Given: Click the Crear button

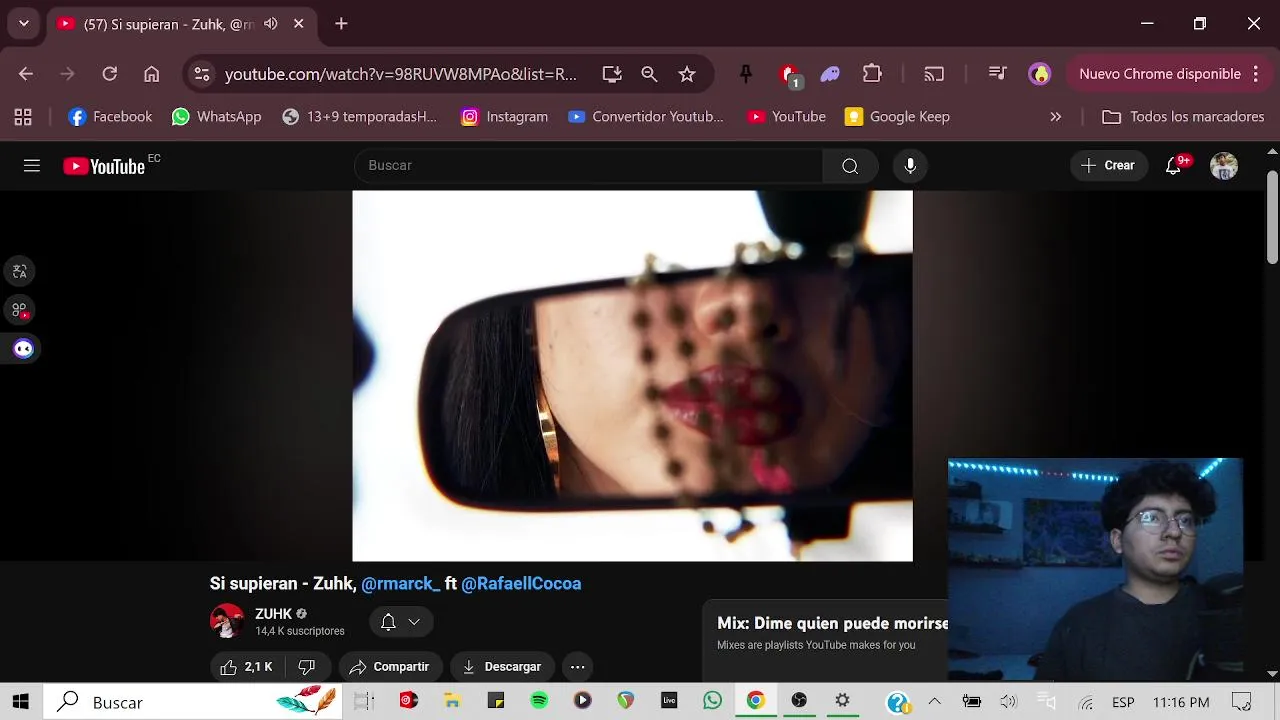Looking at the screenshot, I should click(x=1108, y=166).
